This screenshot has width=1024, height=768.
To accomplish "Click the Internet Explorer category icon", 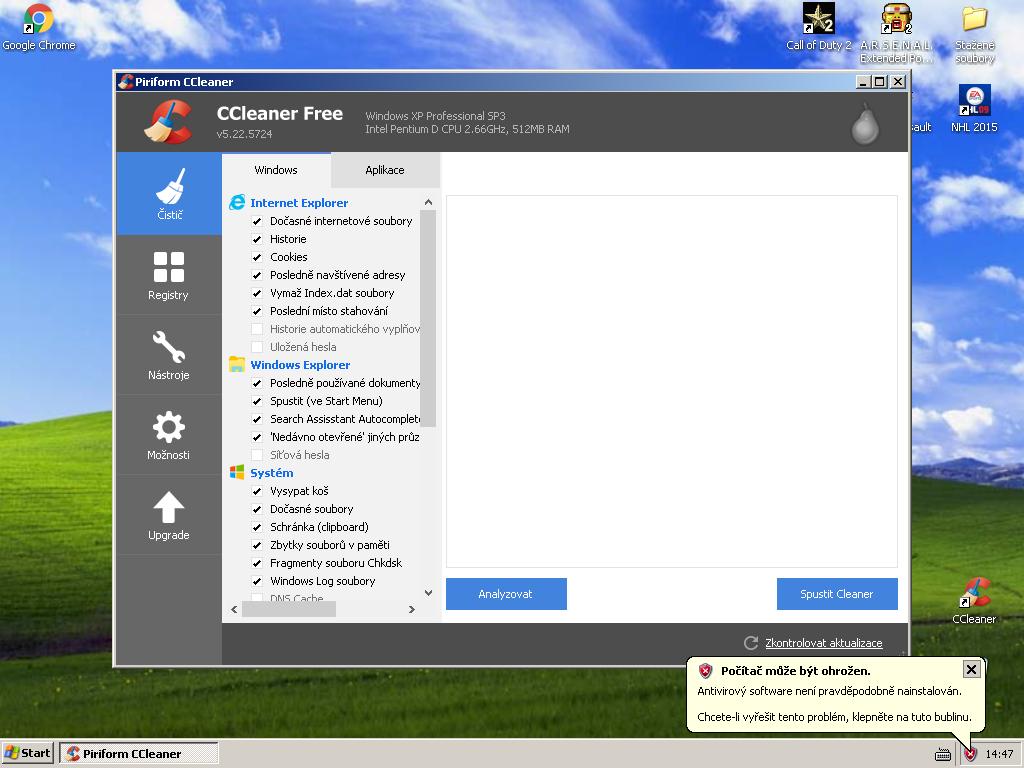I will tap(237, 202).
